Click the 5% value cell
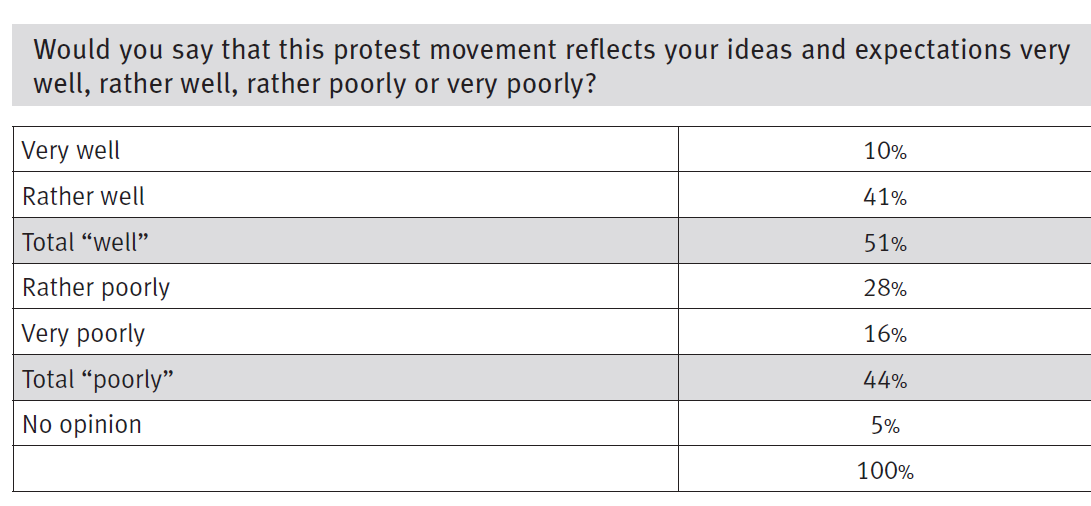This screenshot has width=1091, height=506. (x=885, y=426)
